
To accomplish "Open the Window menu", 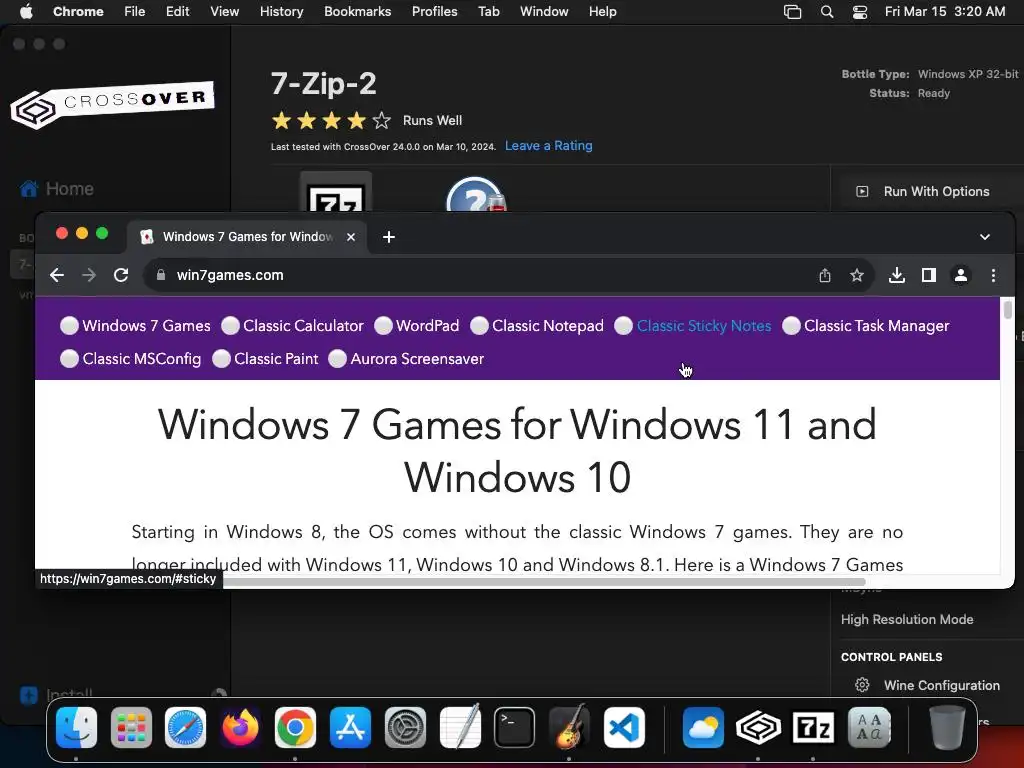I will 544,11.
